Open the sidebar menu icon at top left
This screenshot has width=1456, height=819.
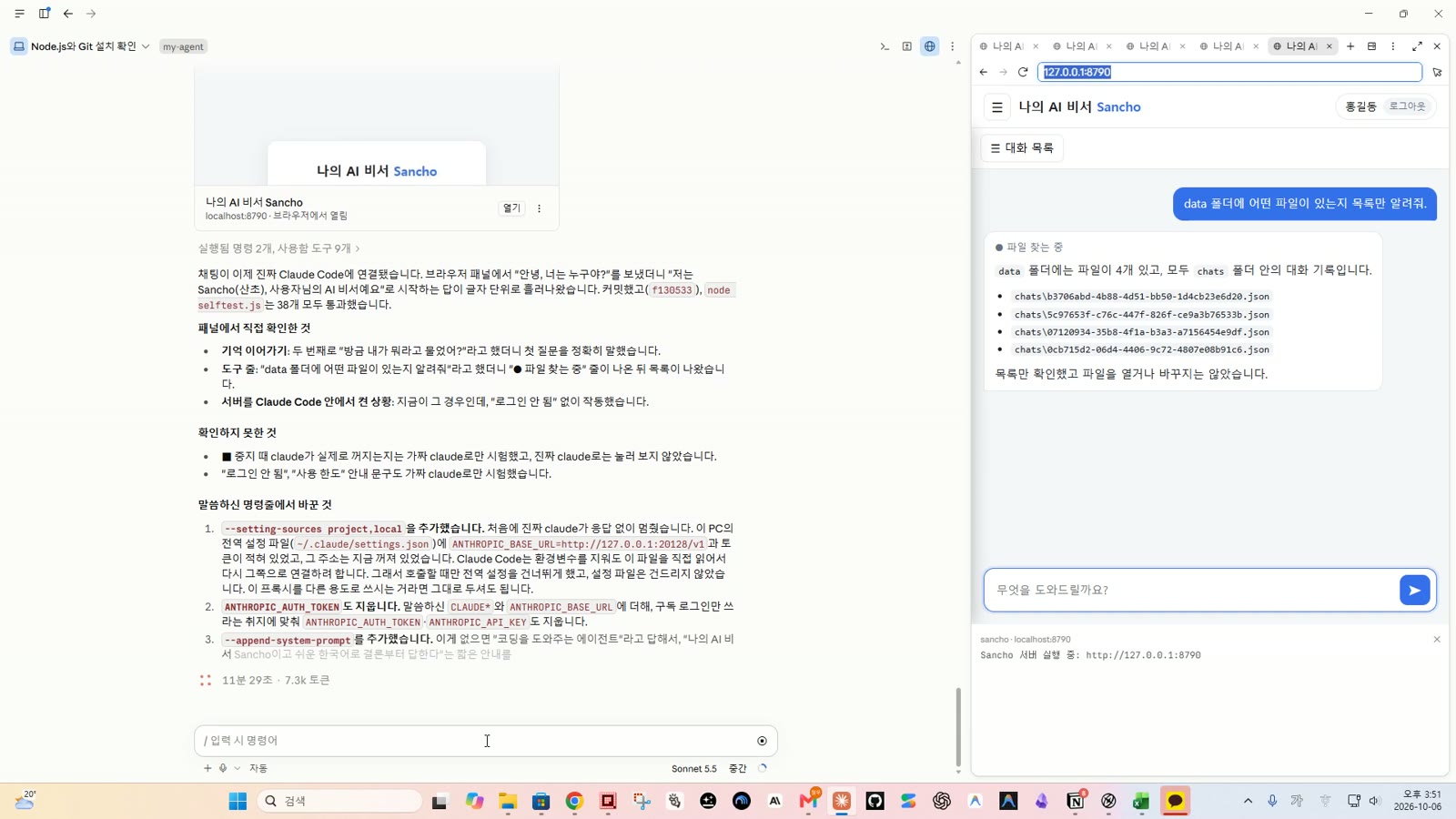(19, 14)
